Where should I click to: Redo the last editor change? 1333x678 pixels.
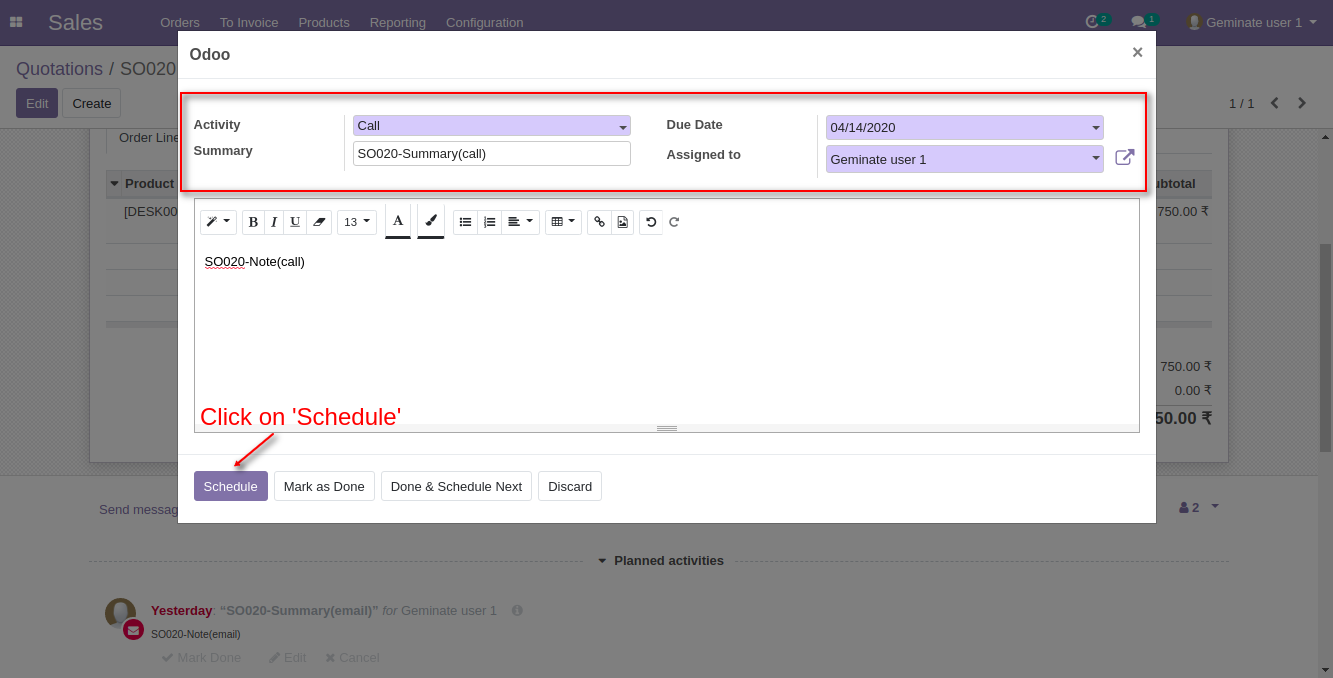coord(673,222)
